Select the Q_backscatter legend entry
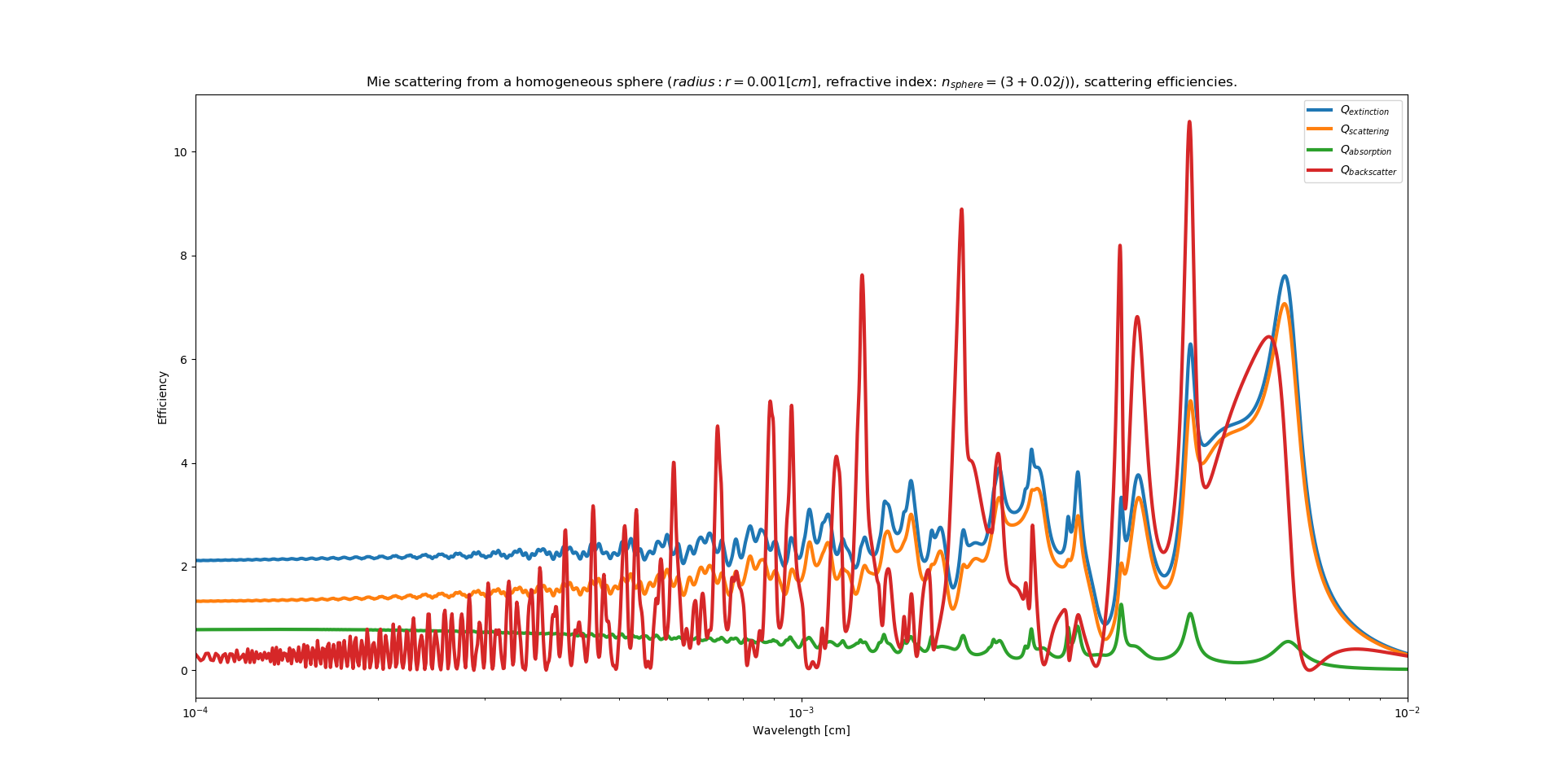1564x784 pixels. pyautogui.click(x=1368, y=172)
